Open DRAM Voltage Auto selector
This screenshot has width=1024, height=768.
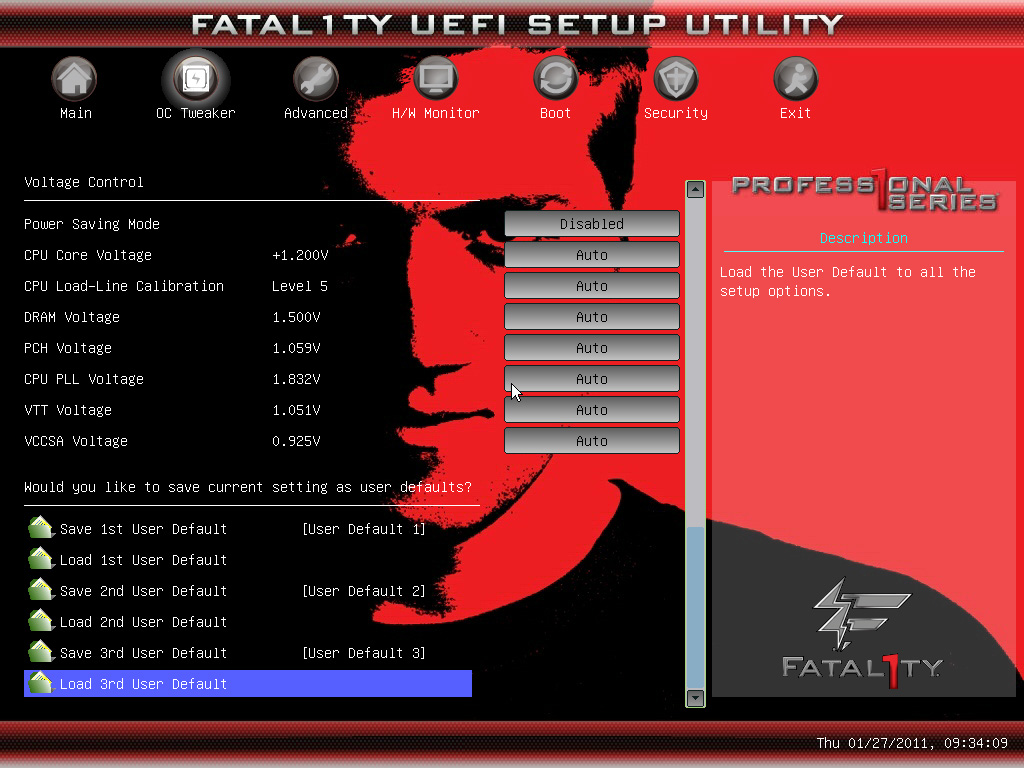point(592,317)
